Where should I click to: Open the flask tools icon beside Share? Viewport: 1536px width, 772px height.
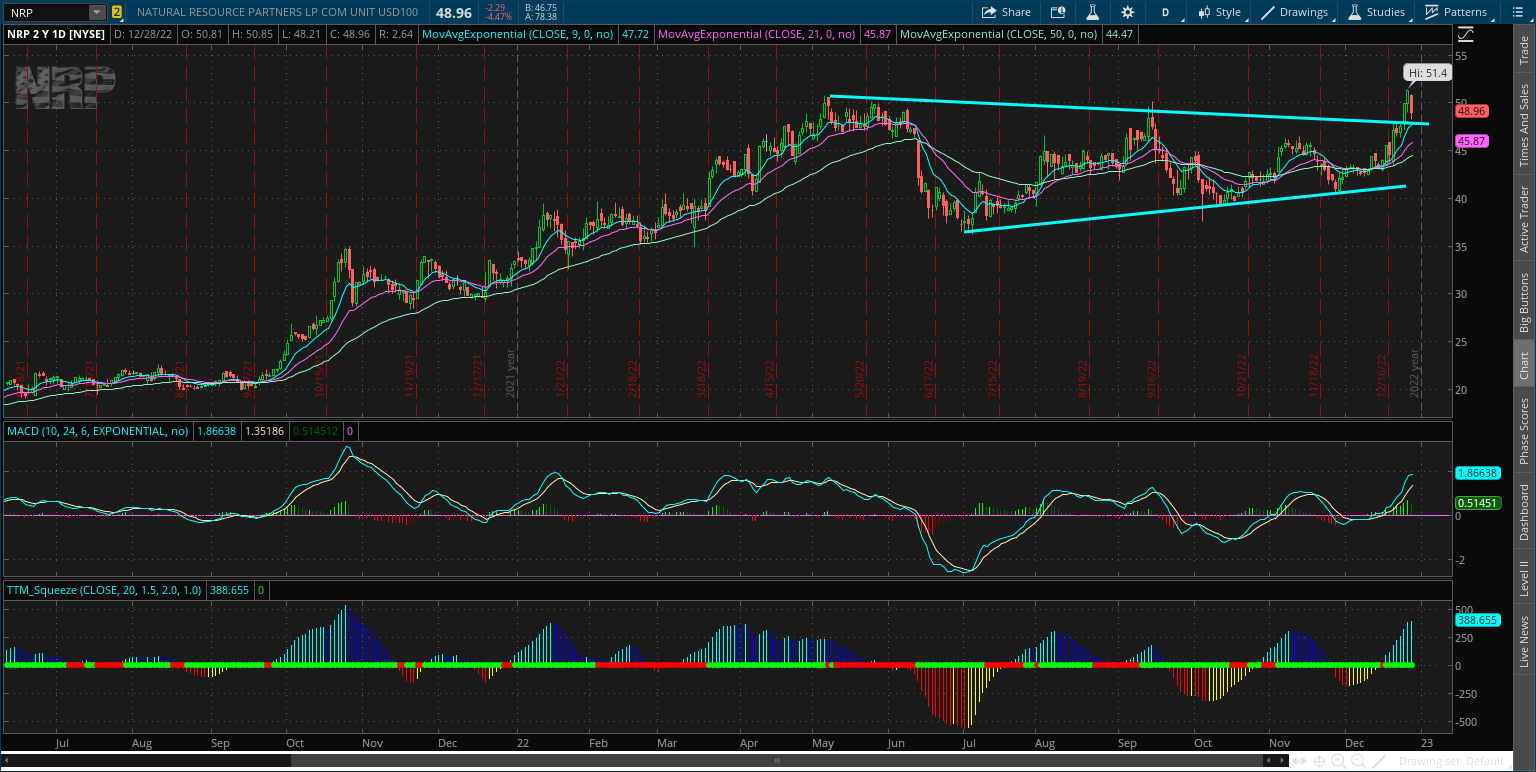point(1093,12)
